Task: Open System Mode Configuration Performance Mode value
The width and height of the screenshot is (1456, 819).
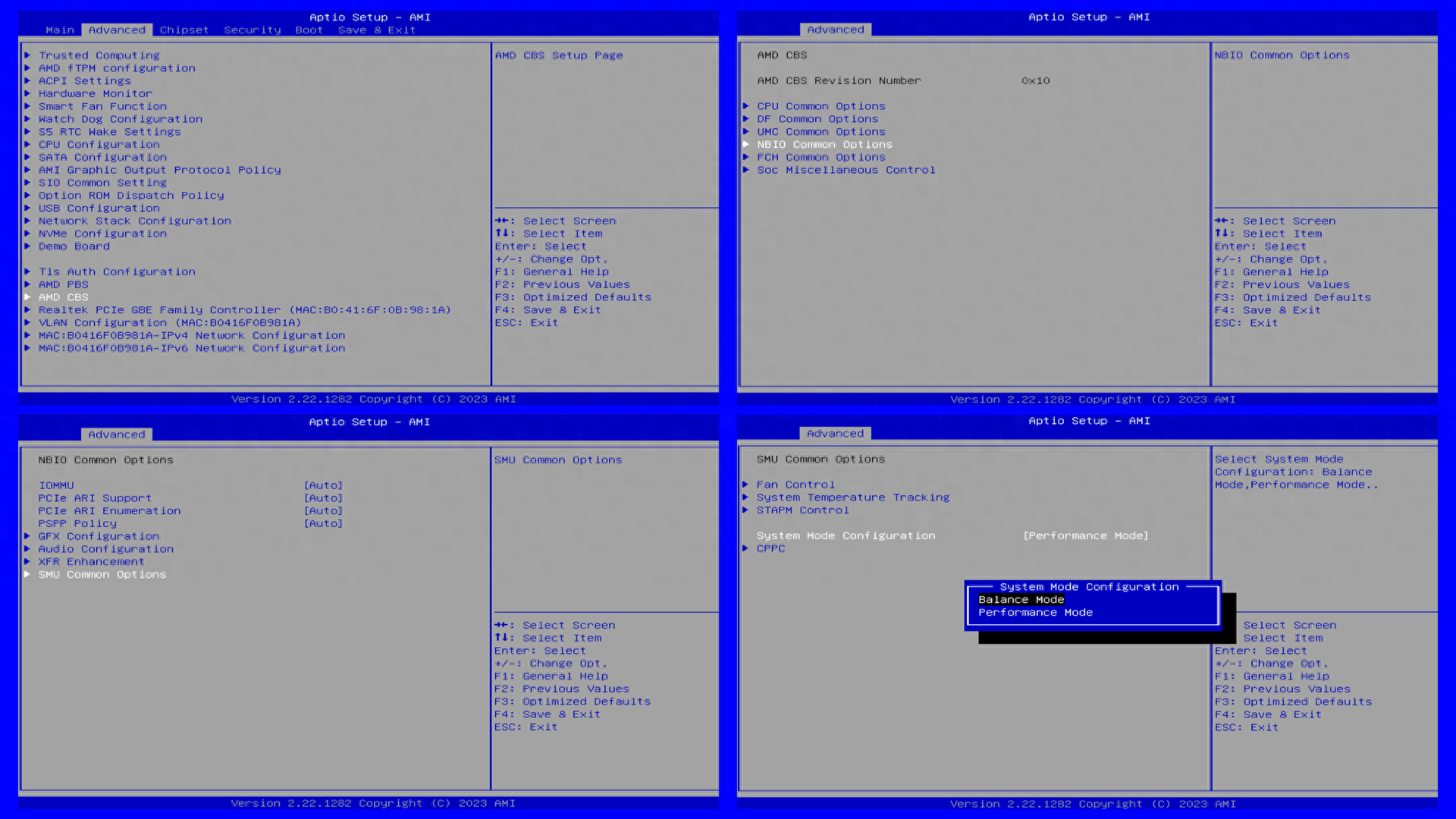Action: 1085,536
